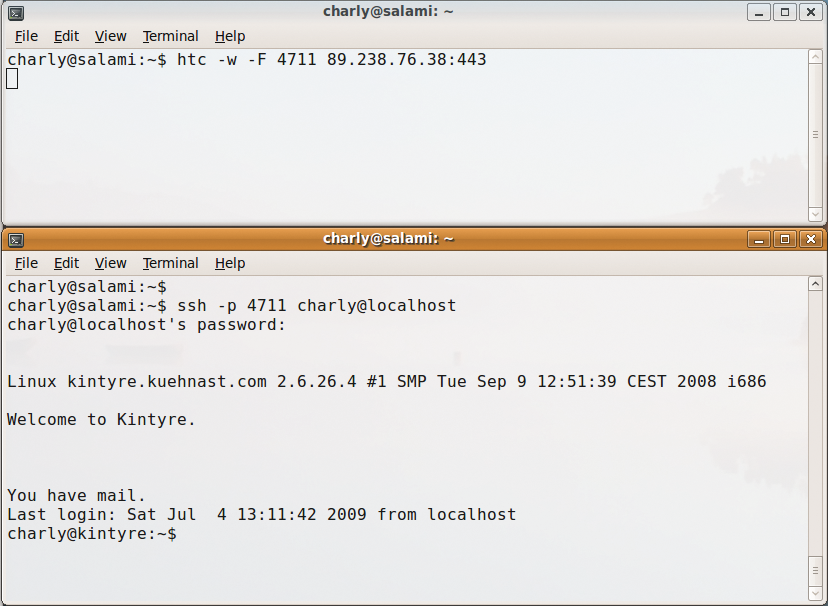Click 'Welcome to Kintyre.' text
The width and height of the screenshot is (828, 606).
[101, 420]
